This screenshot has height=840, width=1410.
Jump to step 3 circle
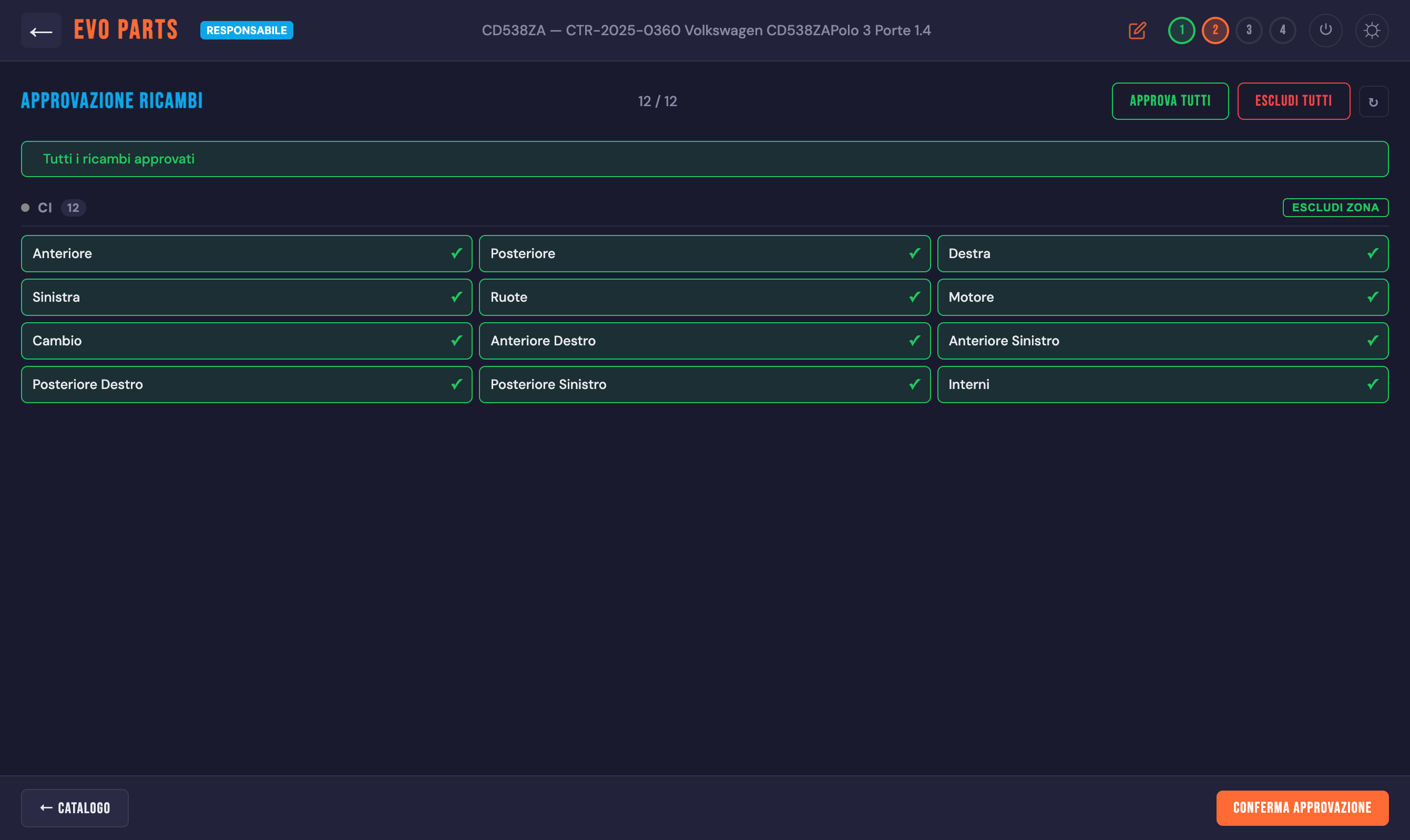pos(1248,30)
